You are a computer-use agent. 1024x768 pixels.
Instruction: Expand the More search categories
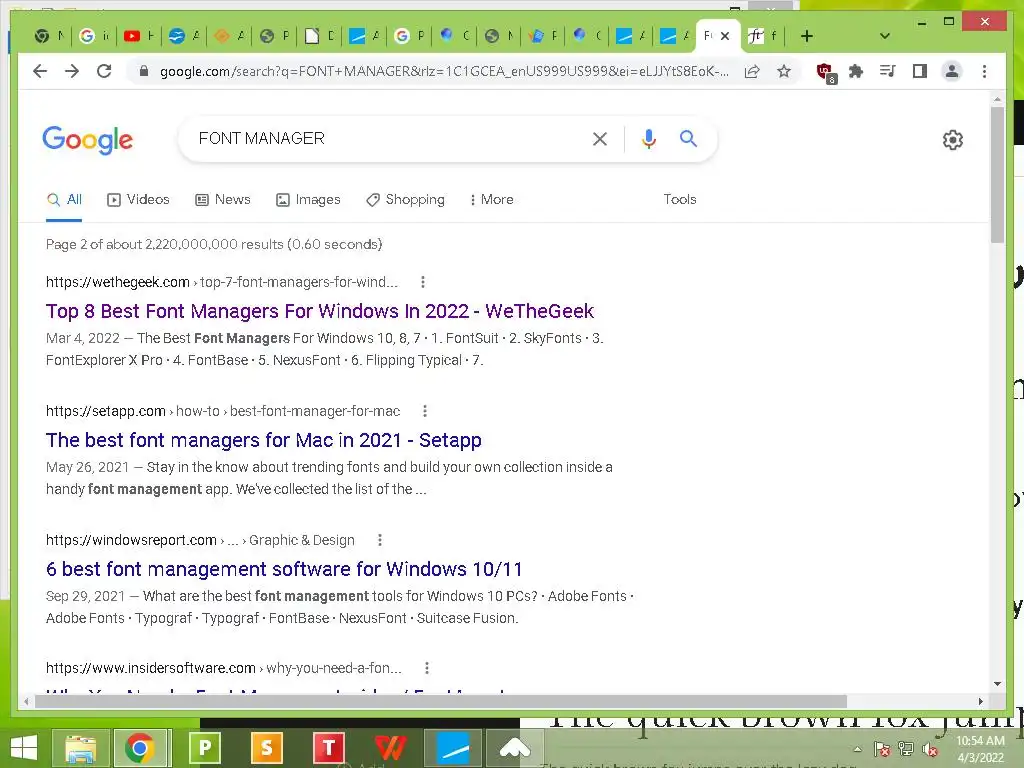[492, 199]
